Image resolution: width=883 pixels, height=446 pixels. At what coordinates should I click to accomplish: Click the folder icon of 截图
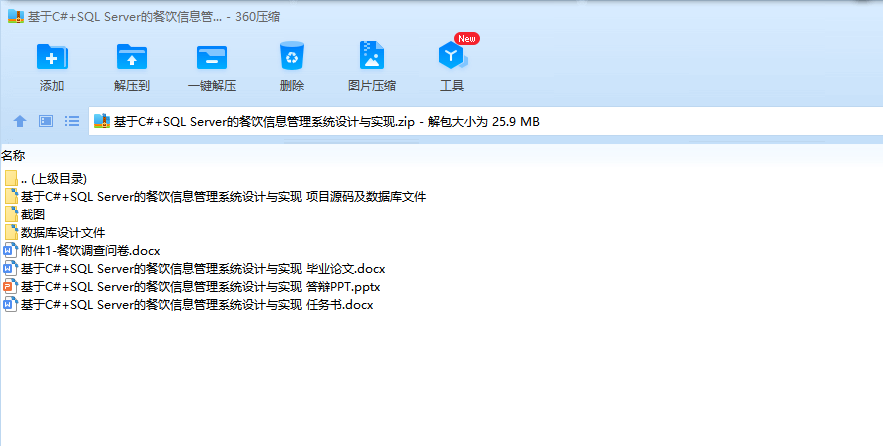tap(11, 214)
